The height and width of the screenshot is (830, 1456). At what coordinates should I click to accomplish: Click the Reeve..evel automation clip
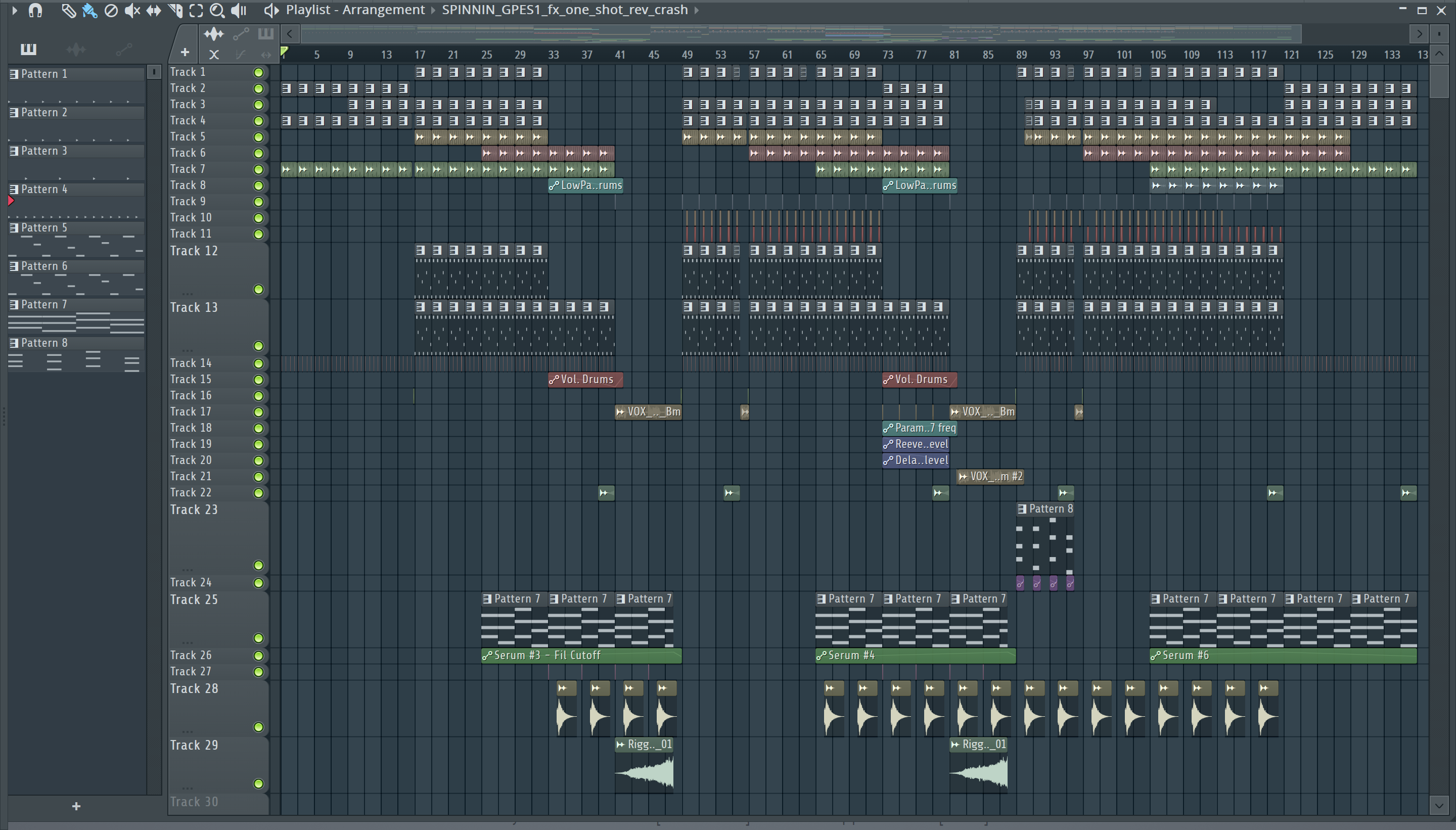[x=916, y=444]
